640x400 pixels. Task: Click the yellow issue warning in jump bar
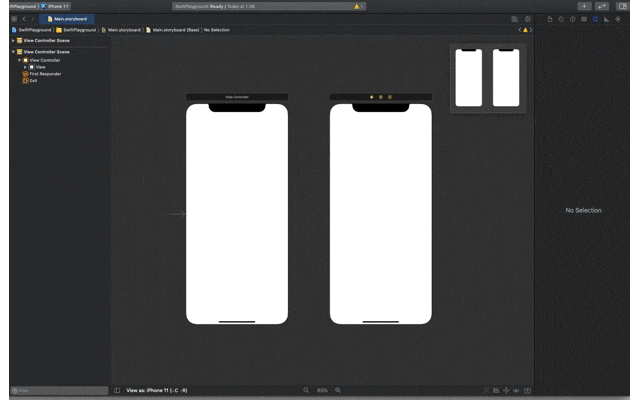[x=525, y=30]
